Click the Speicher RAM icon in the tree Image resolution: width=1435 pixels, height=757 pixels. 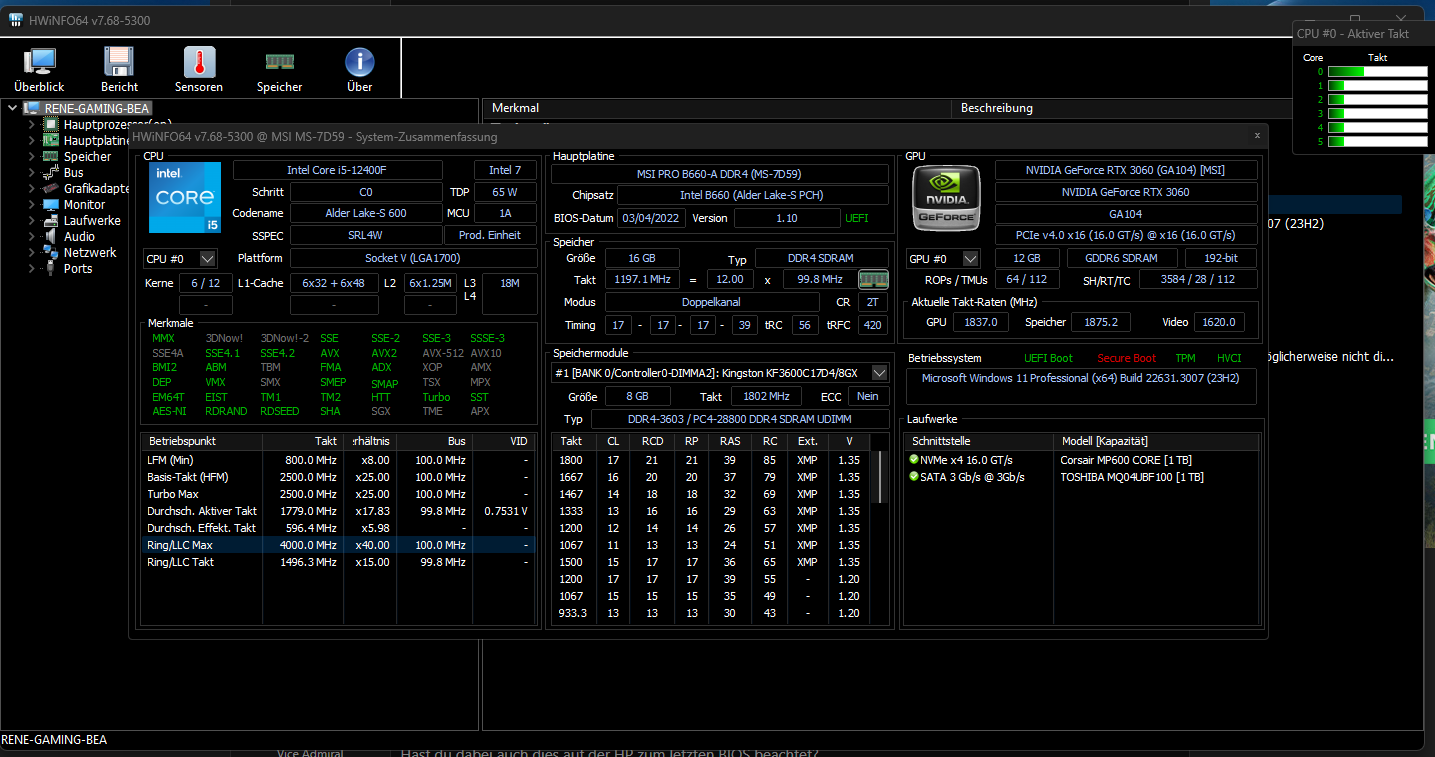[x=50, y=156]
